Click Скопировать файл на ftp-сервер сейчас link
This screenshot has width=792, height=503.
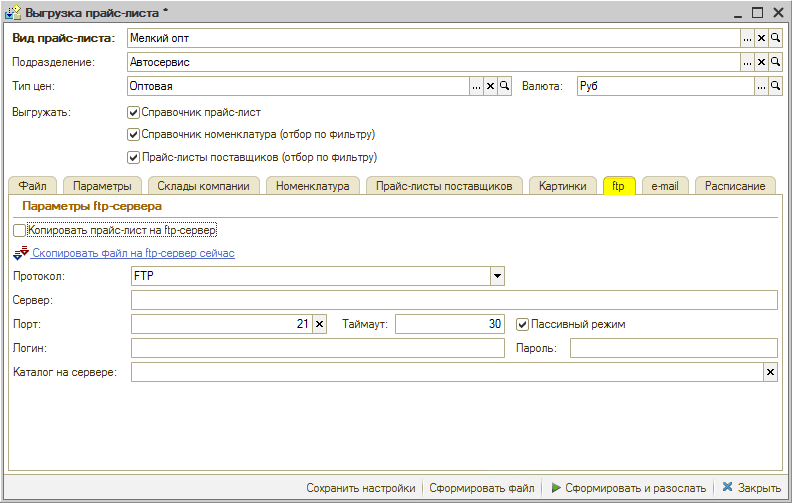click(x=133, y=254)
